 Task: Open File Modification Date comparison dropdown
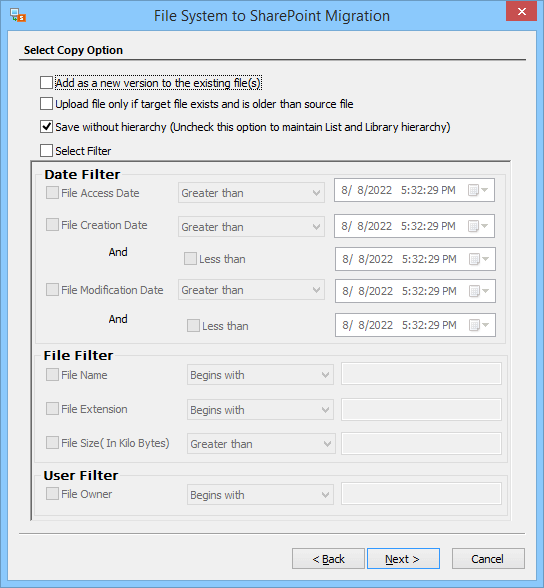(251, 290)
